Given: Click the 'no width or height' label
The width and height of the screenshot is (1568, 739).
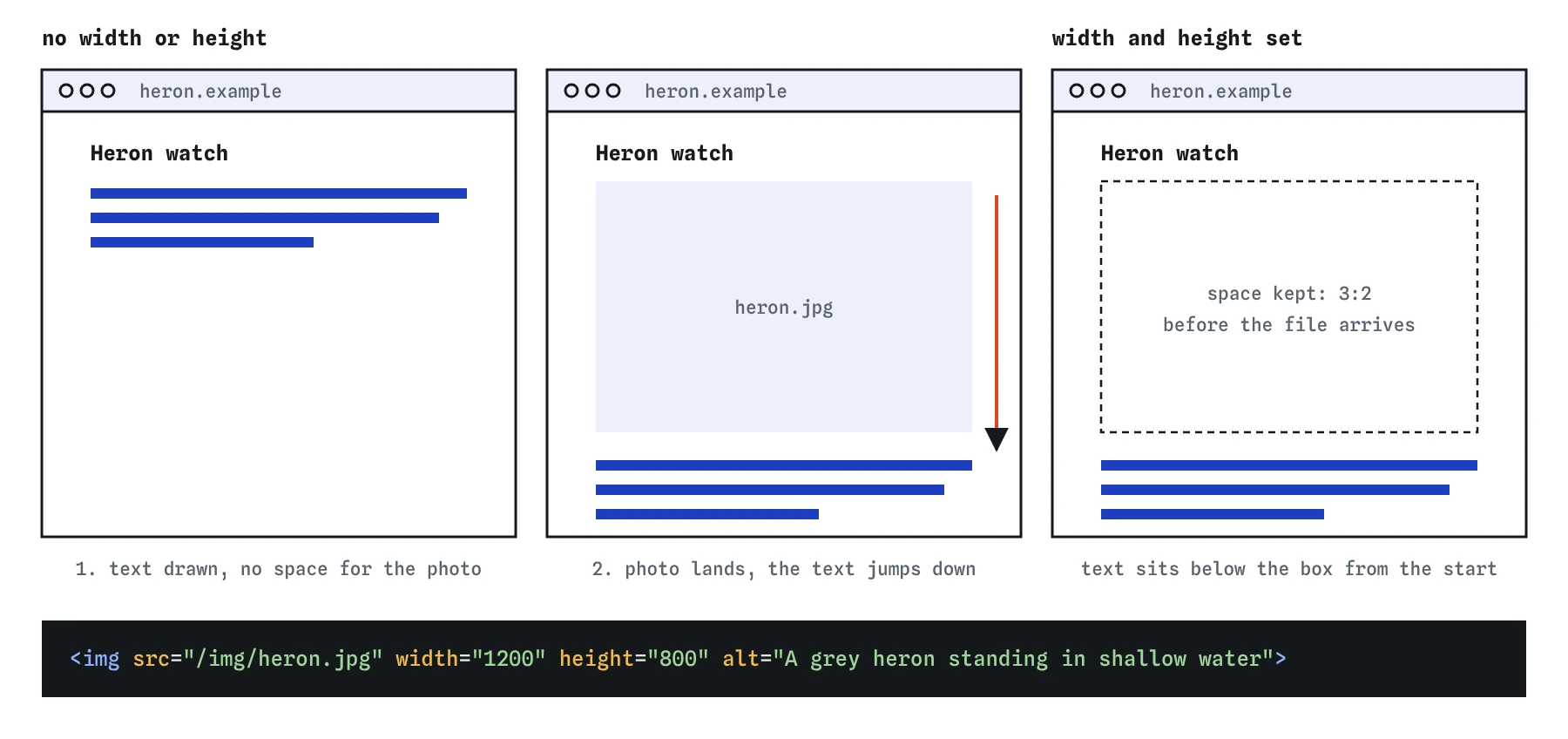Looking at the screenshot, I should tap(154, 38).
